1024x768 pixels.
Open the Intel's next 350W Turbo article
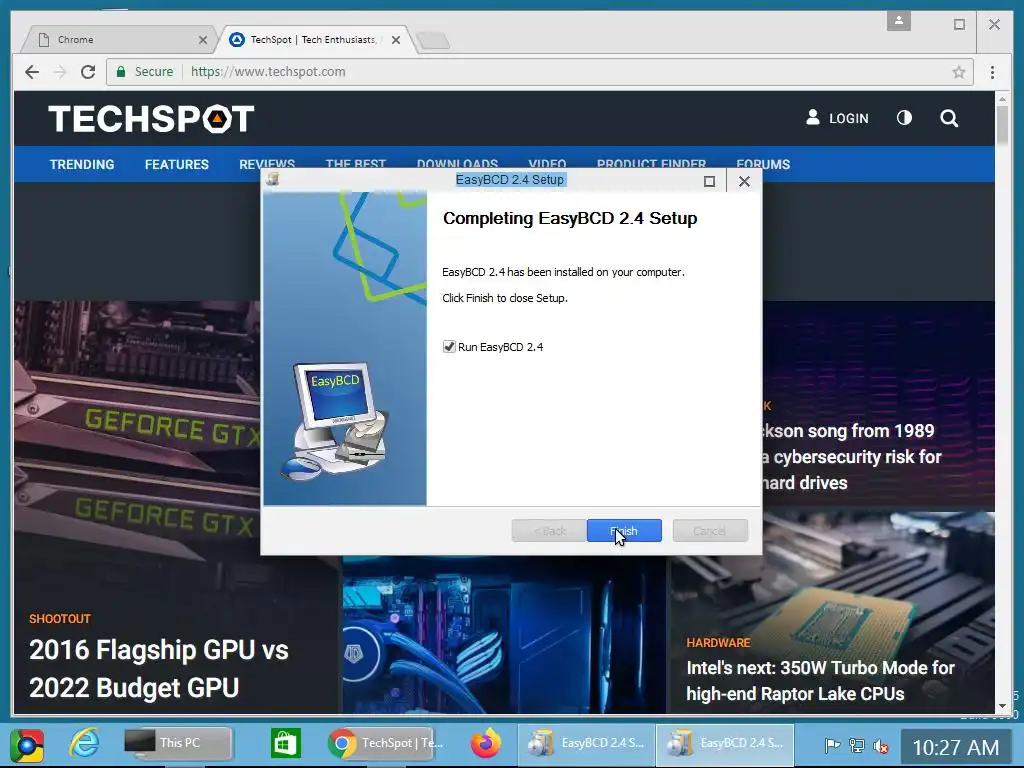coord(820,680)
